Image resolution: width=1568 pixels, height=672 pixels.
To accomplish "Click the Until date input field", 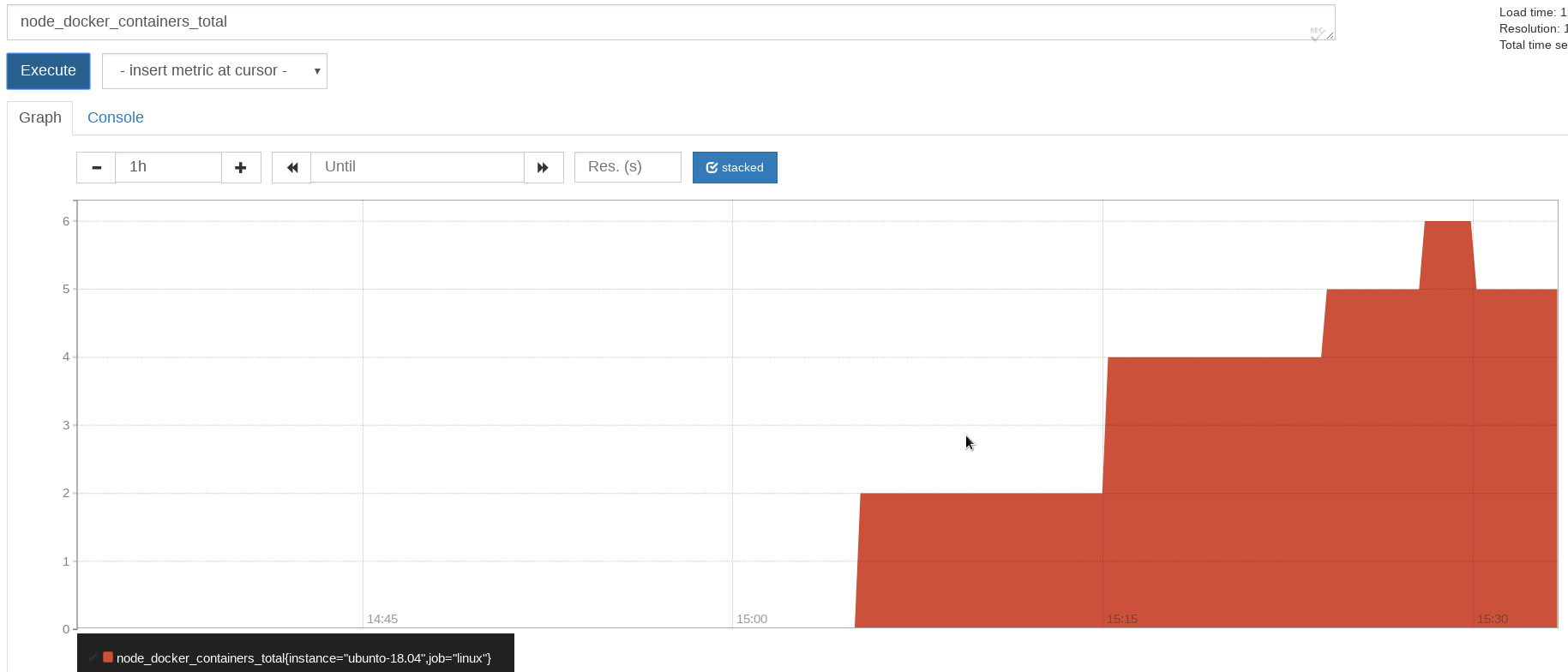I will (x=417, y=167).
